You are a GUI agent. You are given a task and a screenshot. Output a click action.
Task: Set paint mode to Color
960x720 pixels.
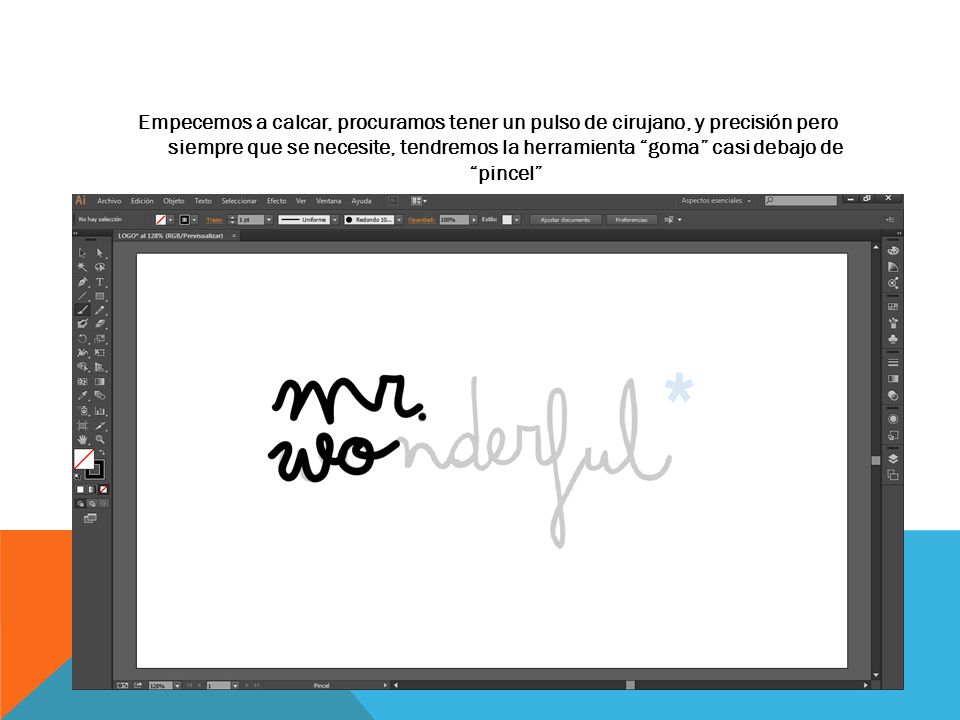[x=80, y=489]
